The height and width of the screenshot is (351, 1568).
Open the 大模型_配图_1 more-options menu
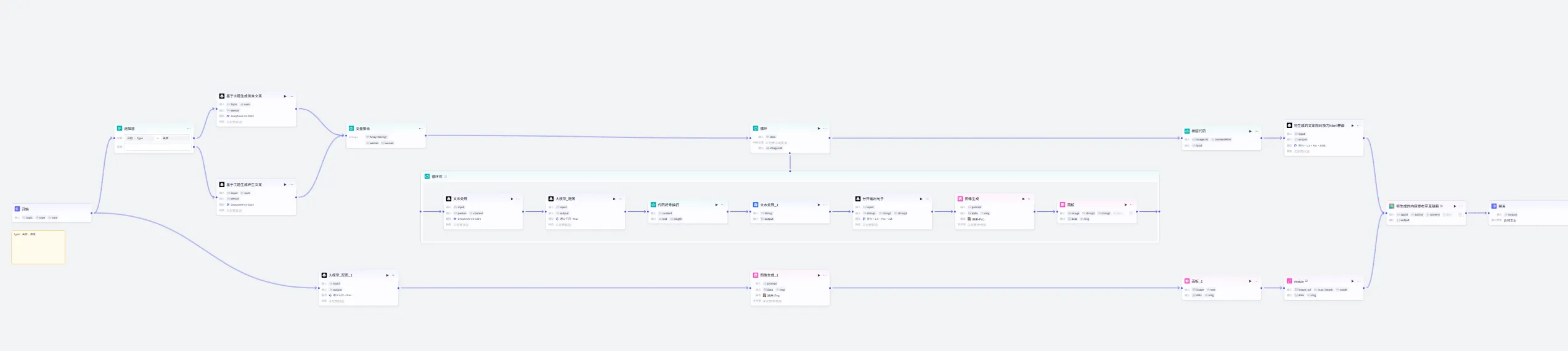coord(393,275)
